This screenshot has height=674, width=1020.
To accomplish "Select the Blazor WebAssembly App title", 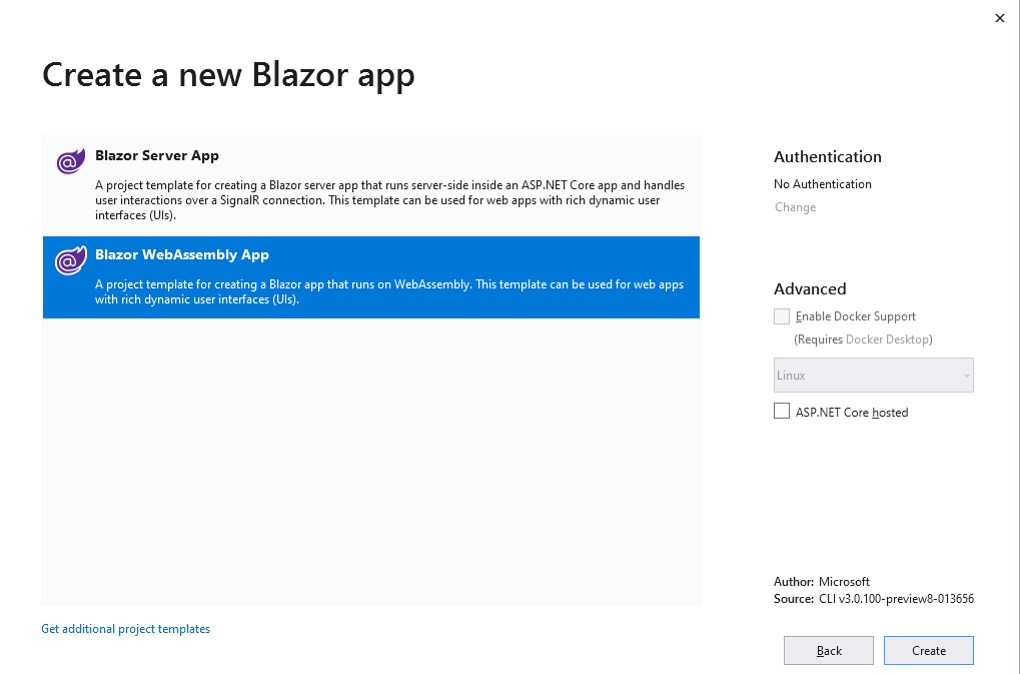I will pos(182,255).
